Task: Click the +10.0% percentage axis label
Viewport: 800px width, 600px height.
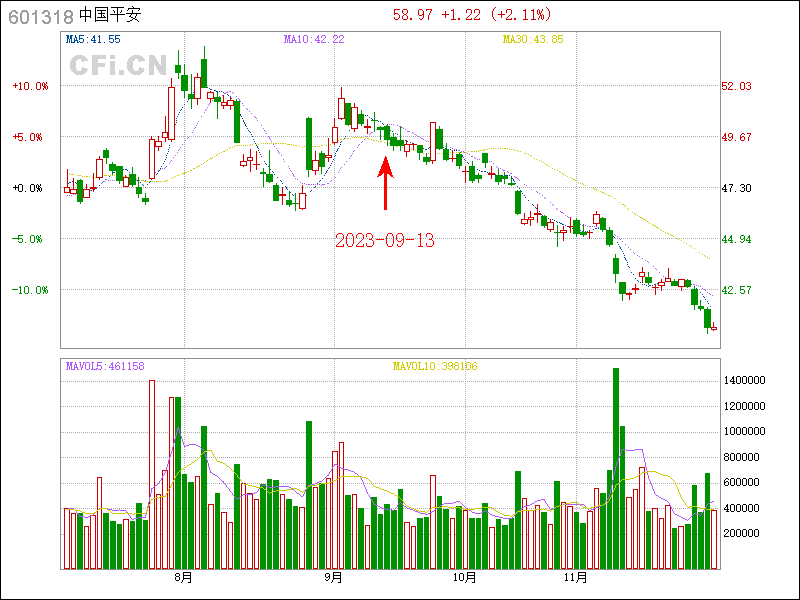Action: (x=30, y=87)
